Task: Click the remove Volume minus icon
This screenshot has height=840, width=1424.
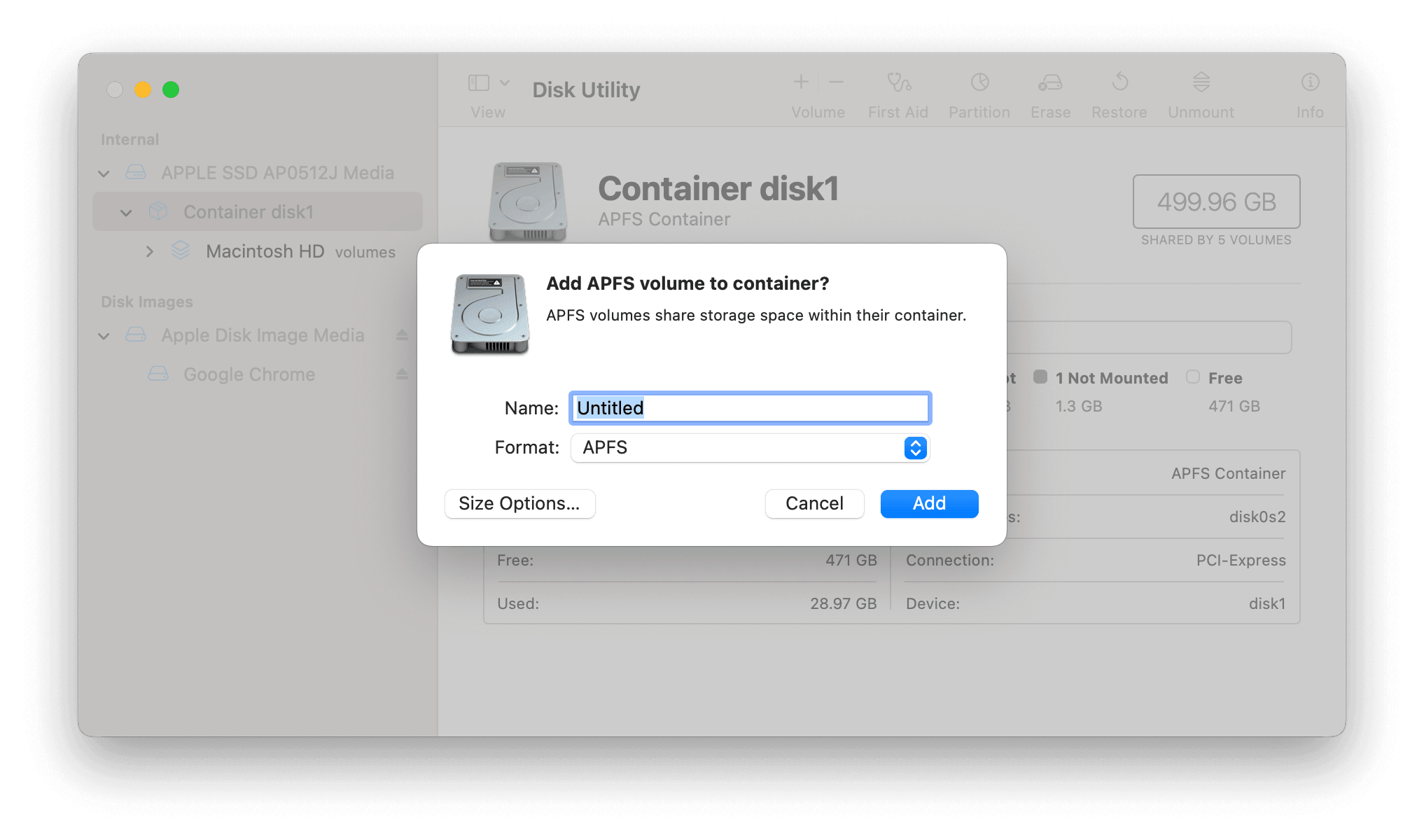Action: (x=836, y=82)
